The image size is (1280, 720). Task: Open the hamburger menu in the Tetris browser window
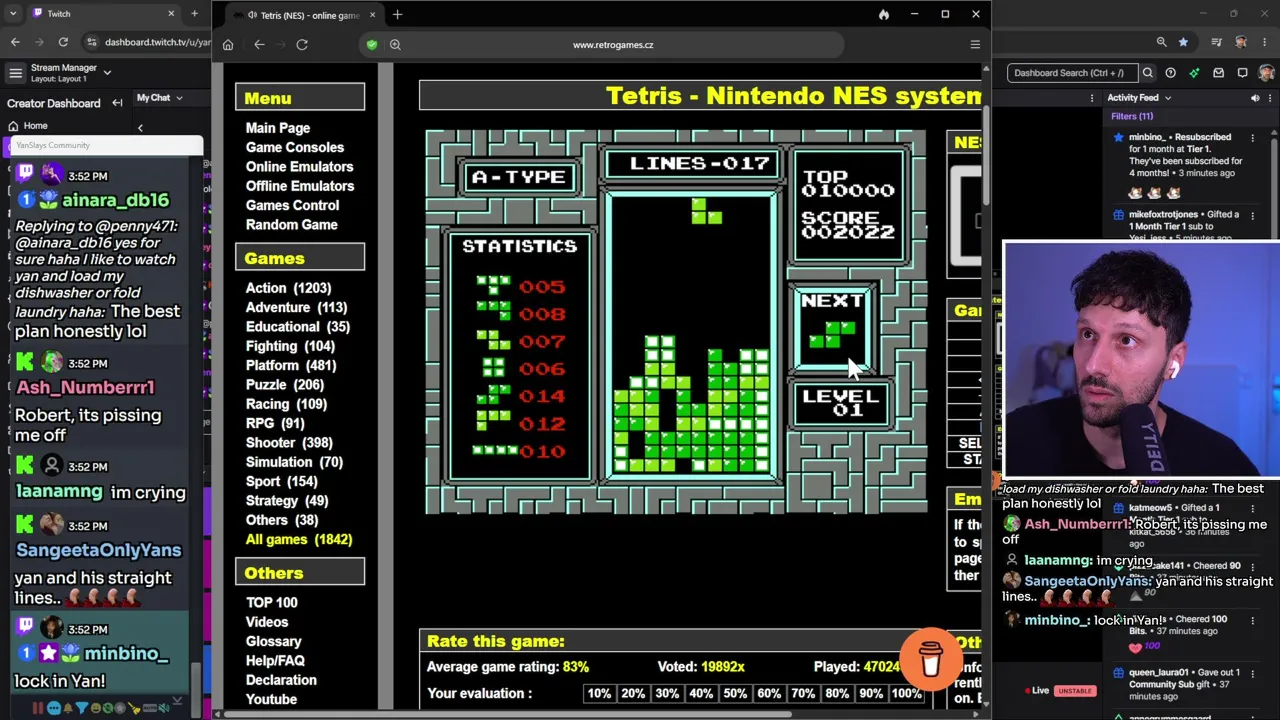[x=975, y=45]
